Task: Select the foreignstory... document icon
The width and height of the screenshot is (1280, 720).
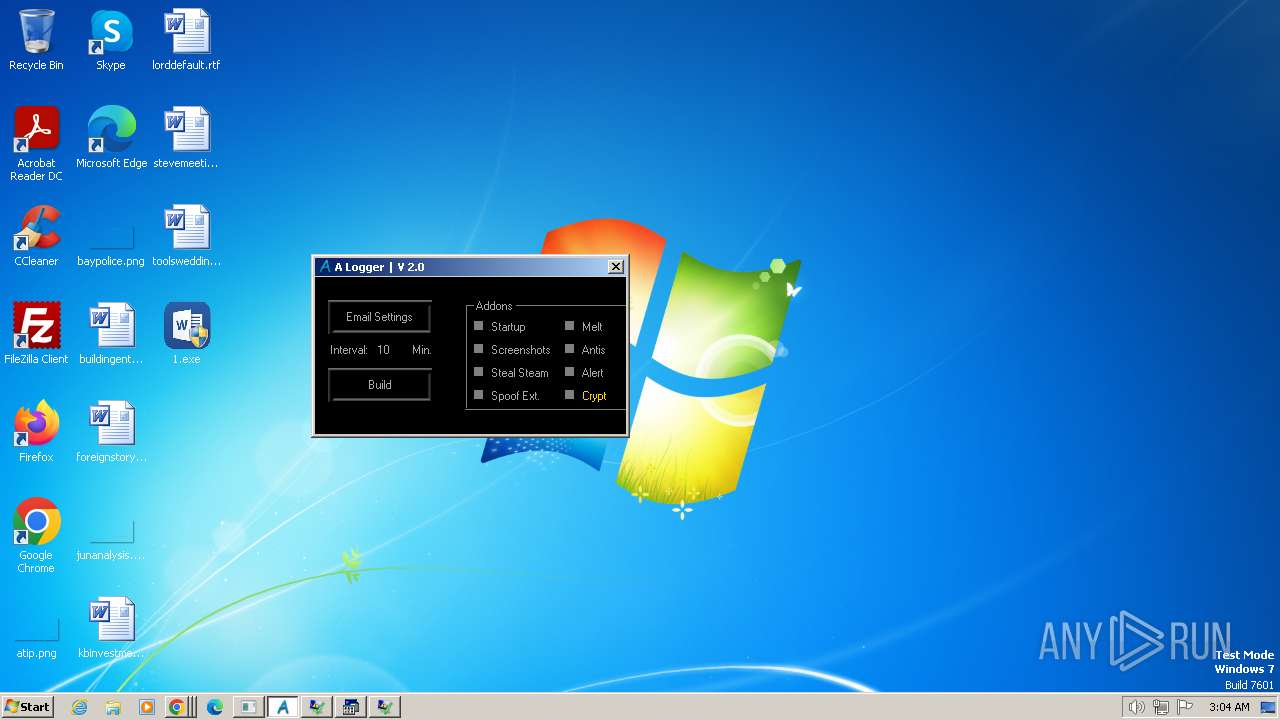Action: pos(111,431)
